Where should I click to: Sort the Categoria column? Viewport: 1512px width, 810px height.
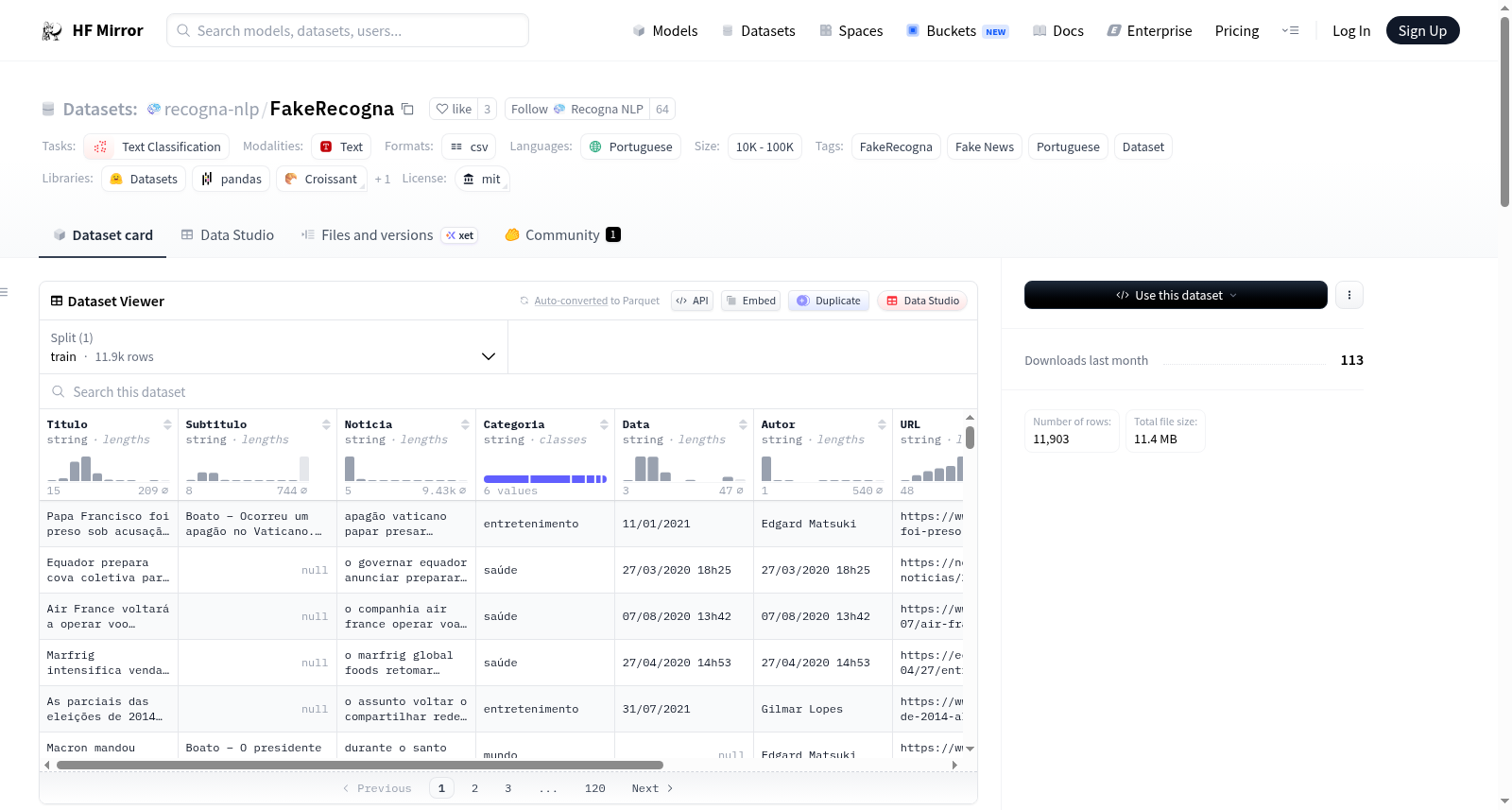point(604,424)
